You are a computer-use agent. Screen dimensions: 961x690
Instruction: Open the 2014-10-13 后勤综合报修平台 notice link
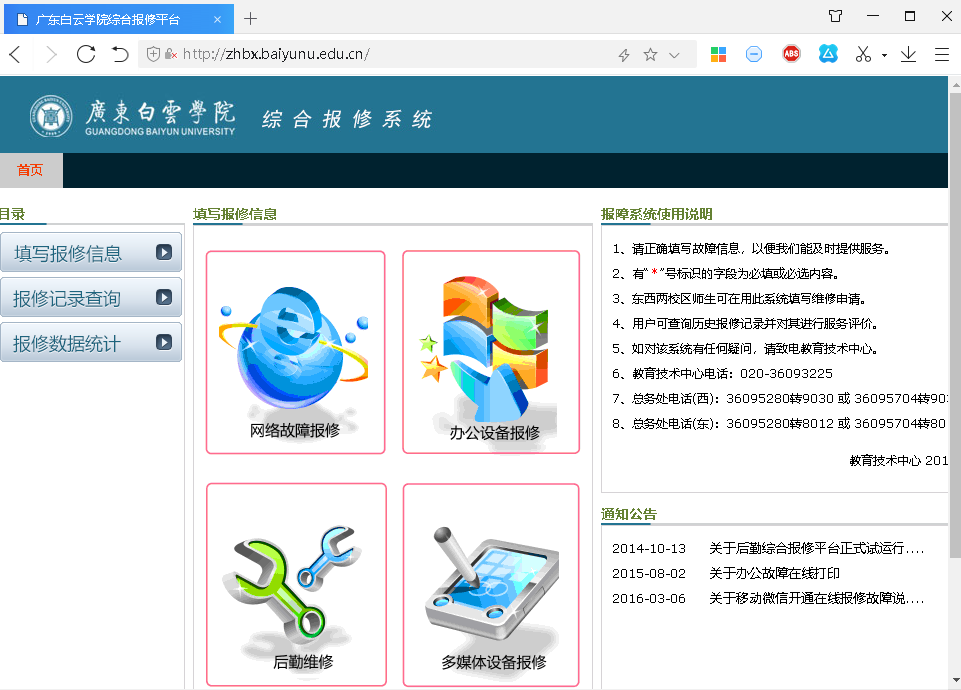[816, 548]
